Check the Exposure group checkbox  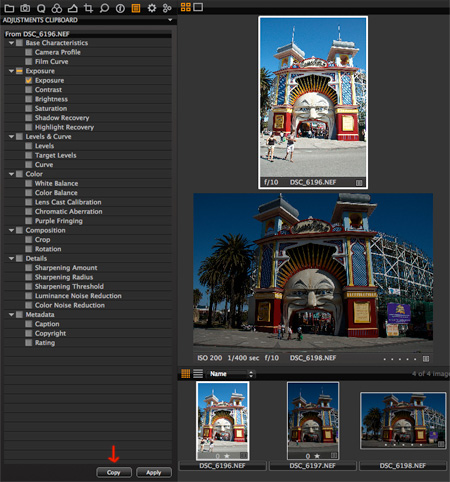click(19, 71)
